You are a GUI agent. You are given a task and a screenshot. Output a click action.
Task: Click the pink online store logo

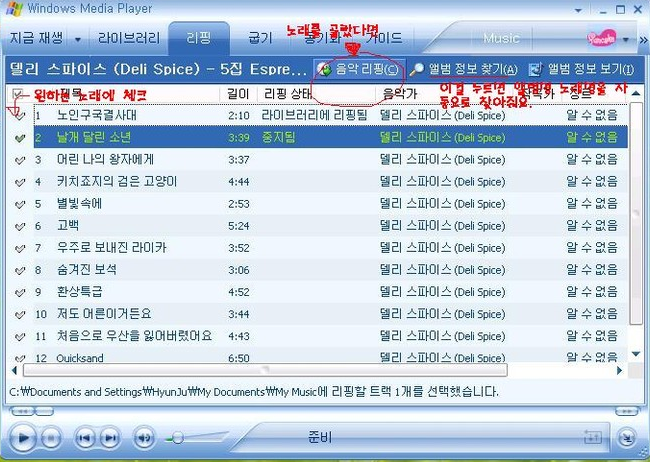(601, 38)
